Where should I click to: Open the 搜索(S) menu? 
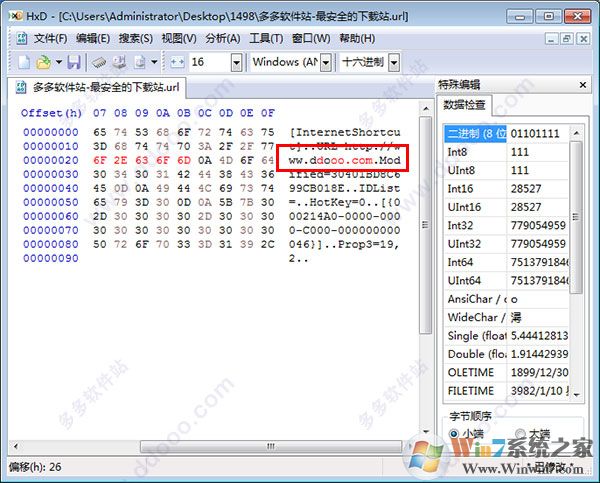coord(135,38)
